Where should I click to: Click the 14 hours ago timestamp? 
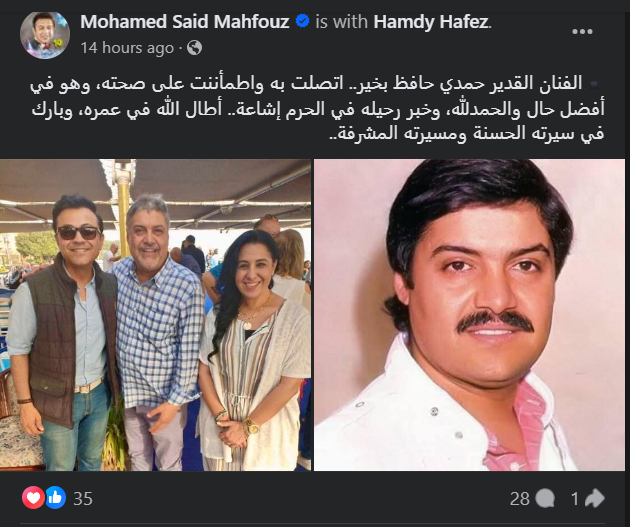tap(127, 48)
